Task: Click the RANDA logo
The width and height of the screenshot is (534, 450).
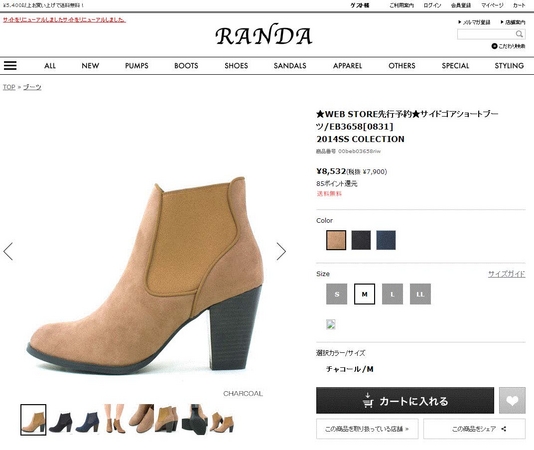Action: [264, 35]
